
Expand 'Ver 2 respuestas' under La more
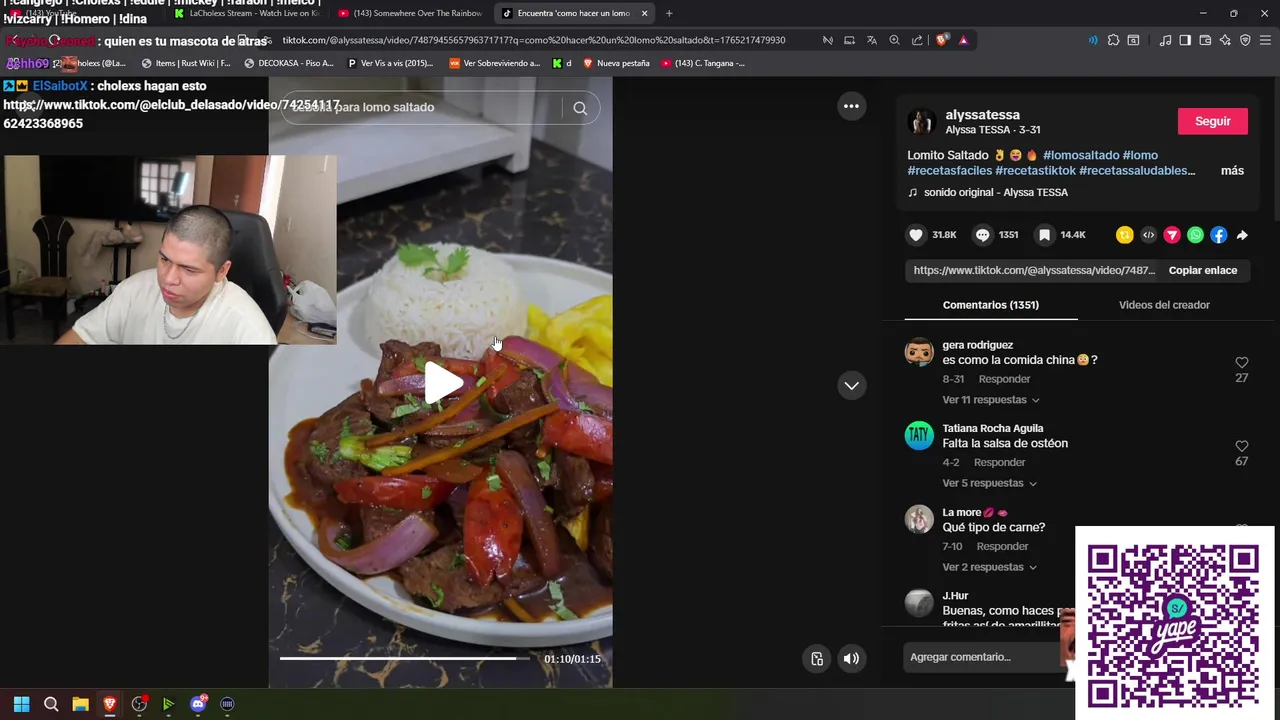990,567
